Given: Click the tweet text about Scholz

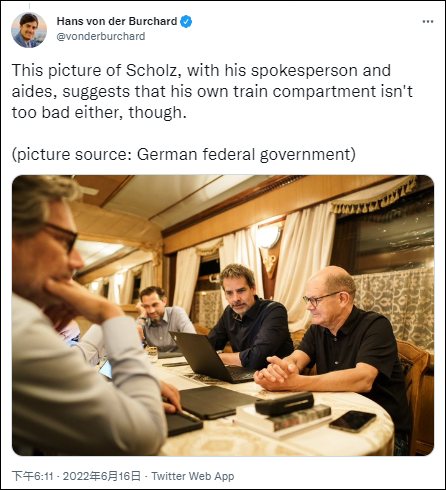Looking at the screenshot, I should coord(212,91).
